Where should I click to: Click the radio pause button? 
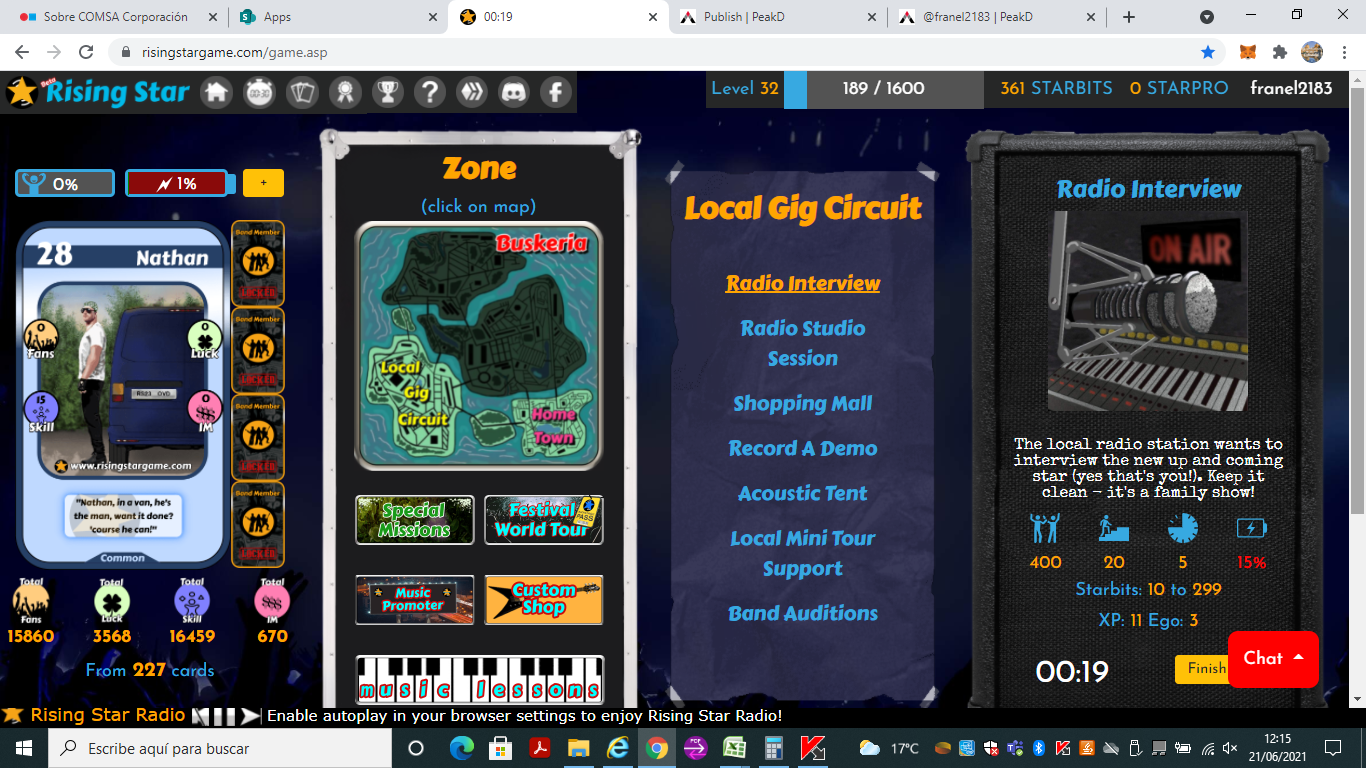(225, 716)
